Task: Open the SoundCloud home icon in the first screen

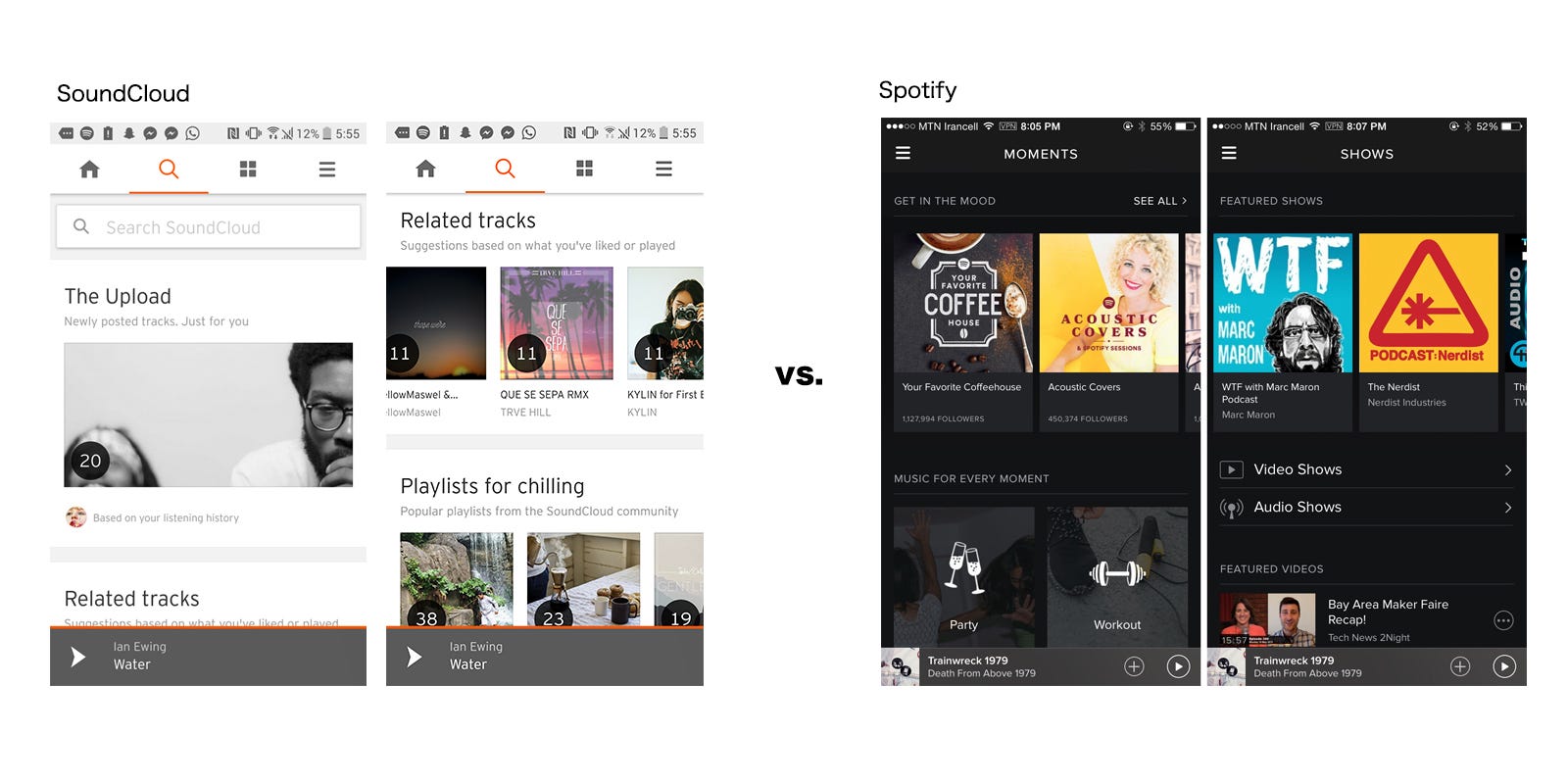Action: pos(89,170)
